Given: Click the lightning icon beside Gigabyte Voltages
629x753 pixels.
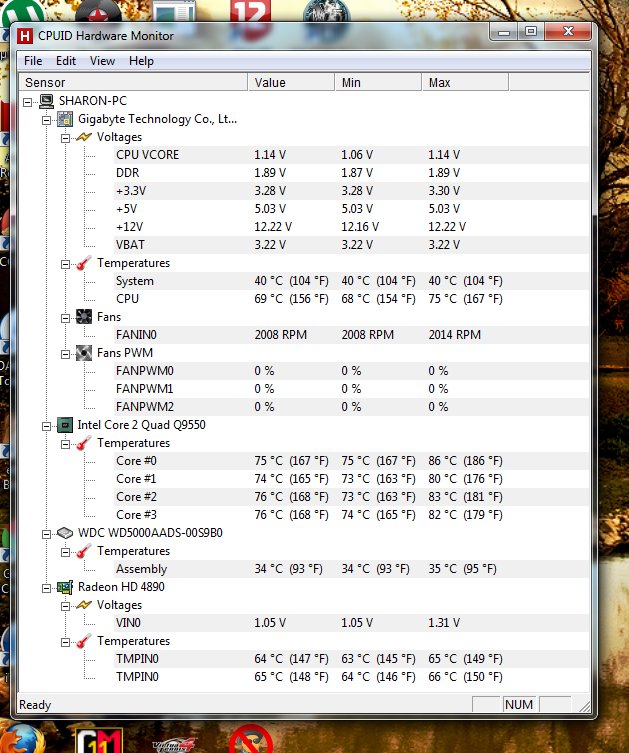Looking at the screenshot, I should coord(84,137).
